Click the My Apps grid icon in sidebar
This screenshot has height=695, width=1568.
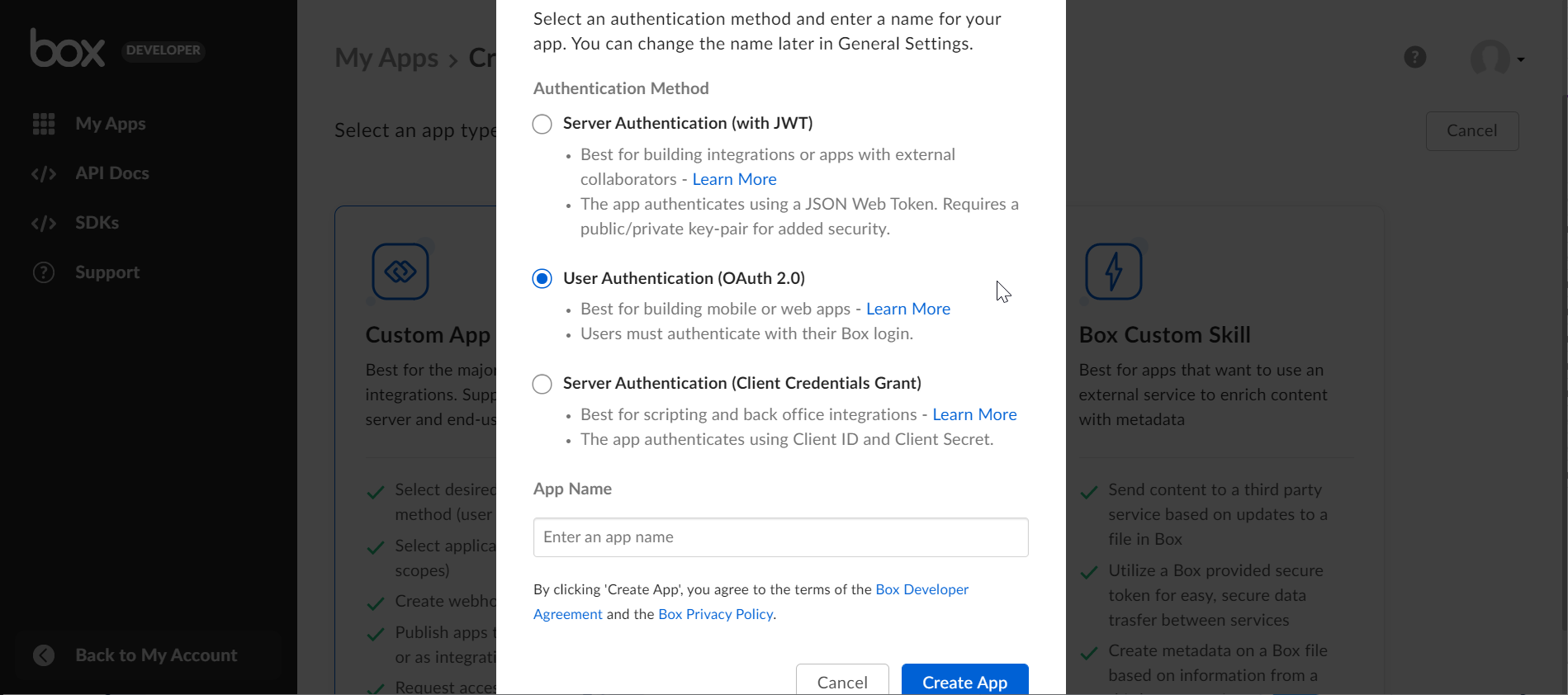[44, 124]
